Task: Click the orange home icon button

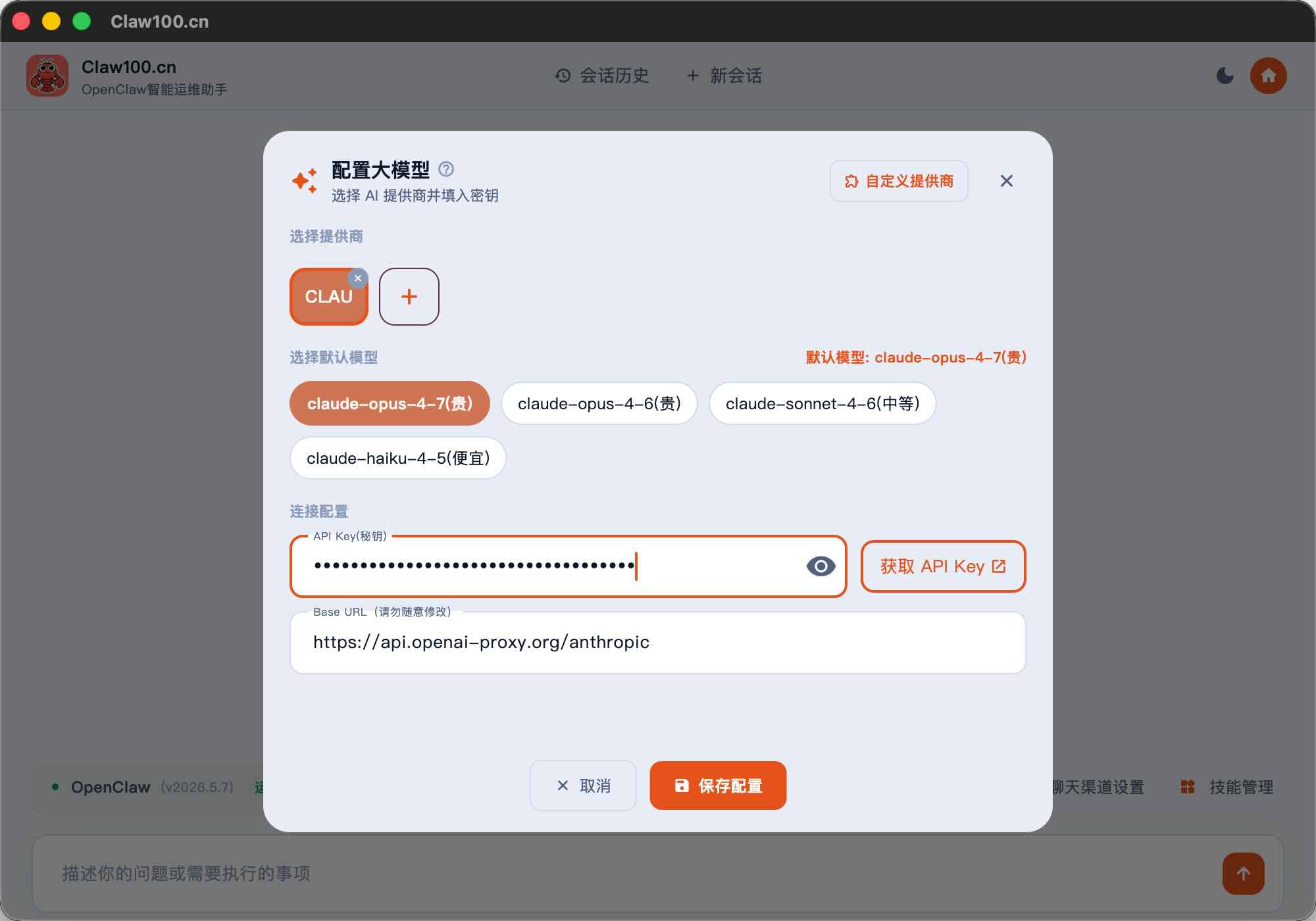Action: [1269, 76]
